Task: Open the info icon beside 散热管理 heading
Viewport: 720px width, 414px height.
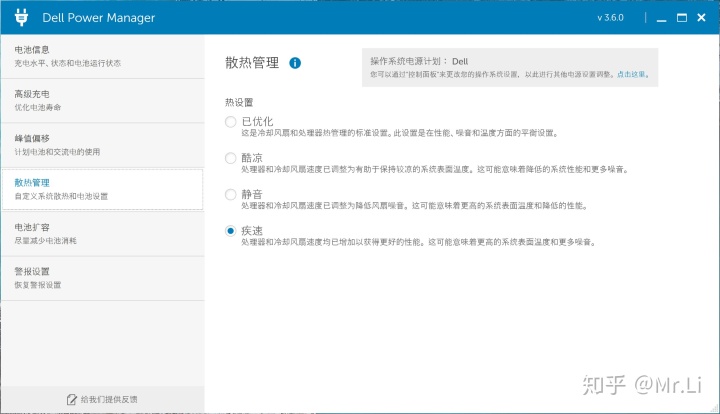Action: tap(295, 63)
